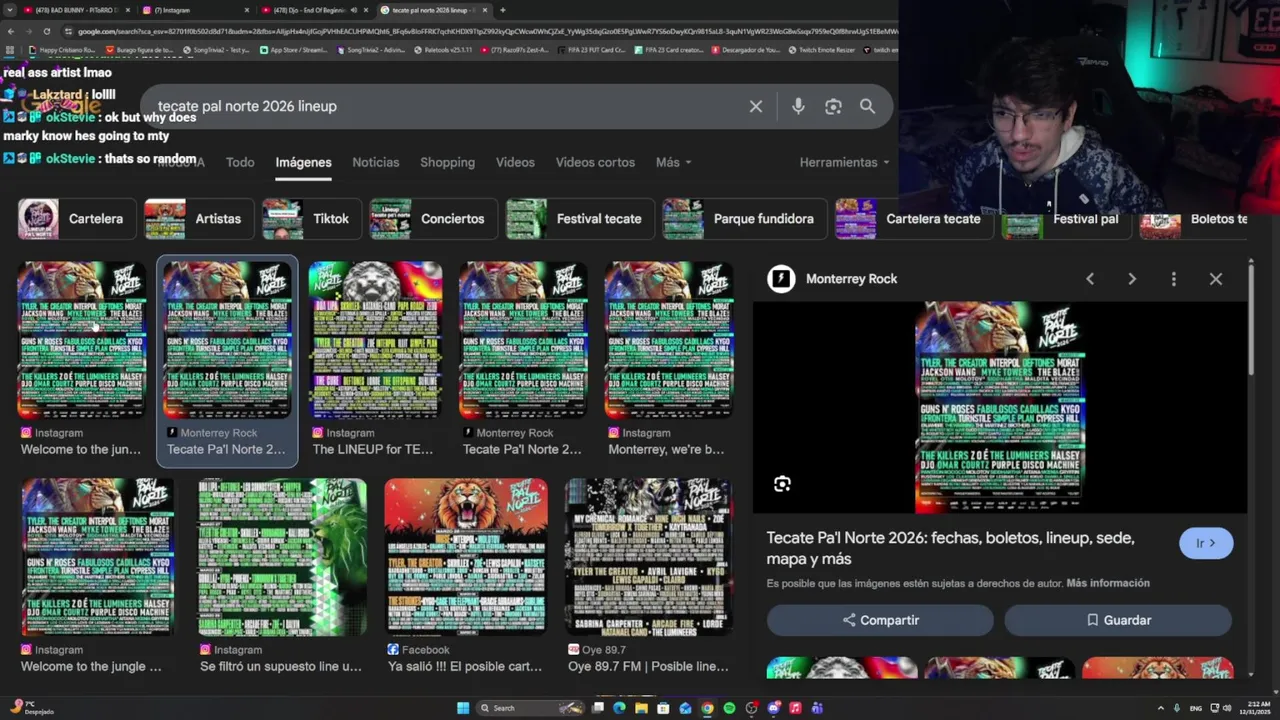Start voice search with the microphone icon
Viewport: 1280px width, 720px height.
point(798,106)
